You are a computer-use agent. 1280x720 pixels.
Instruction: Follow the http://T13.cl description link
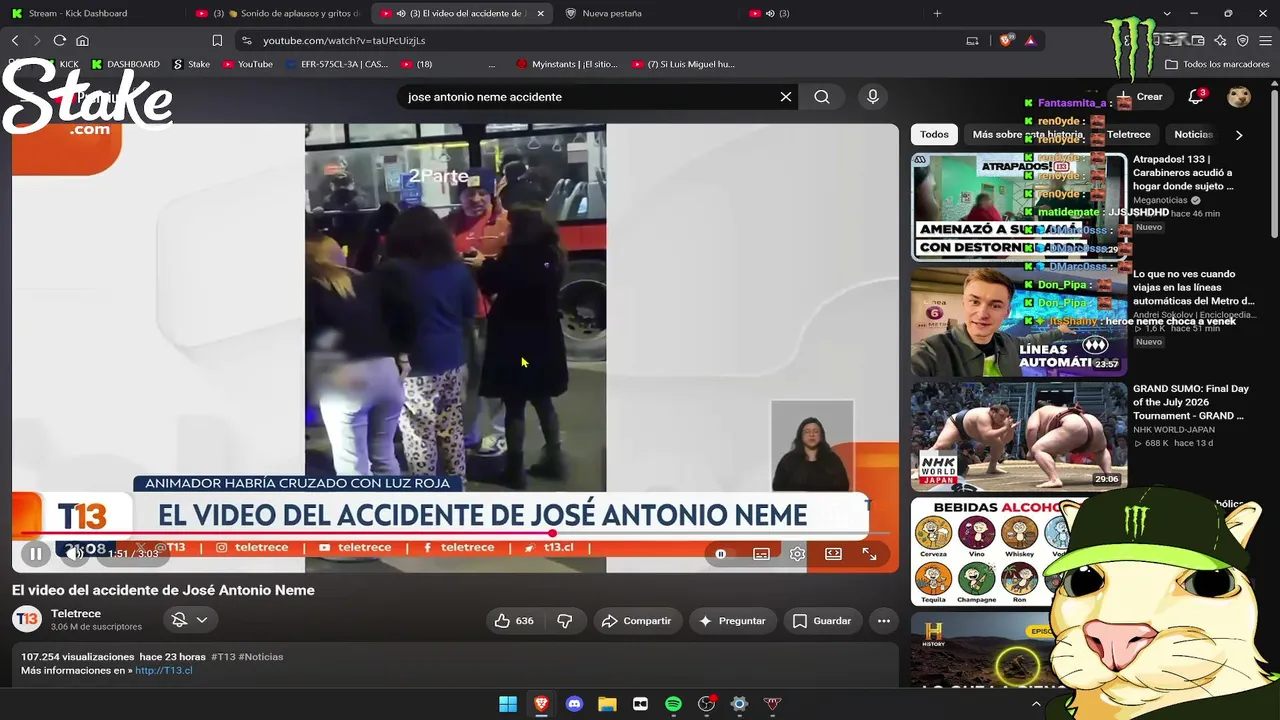(164, 670)
